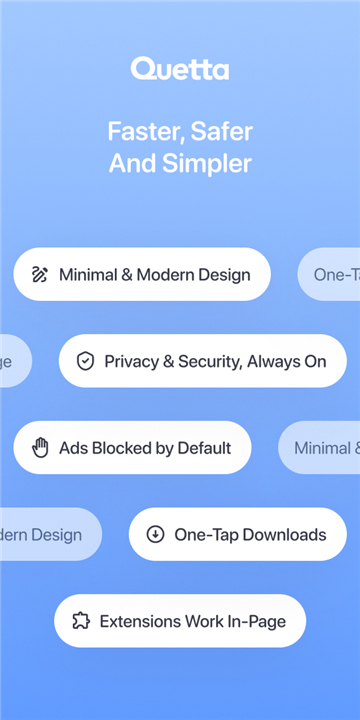Screen dimensions: 360x720
Task: Tap the pencil-ruler design icon
Action: click(40, 275)
